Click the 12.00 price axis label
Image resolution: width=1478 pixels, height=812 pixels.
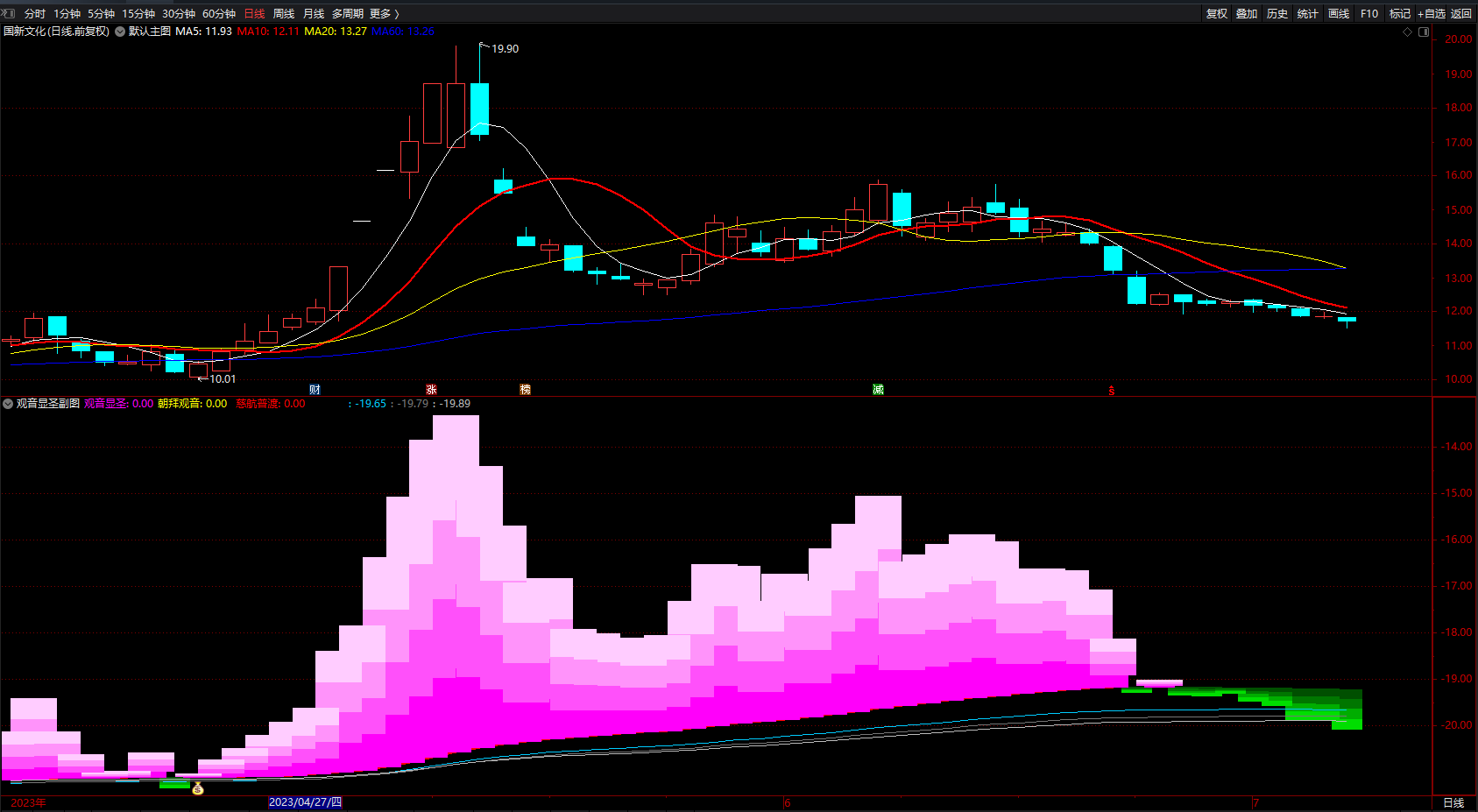click(x=1459, y=311)
